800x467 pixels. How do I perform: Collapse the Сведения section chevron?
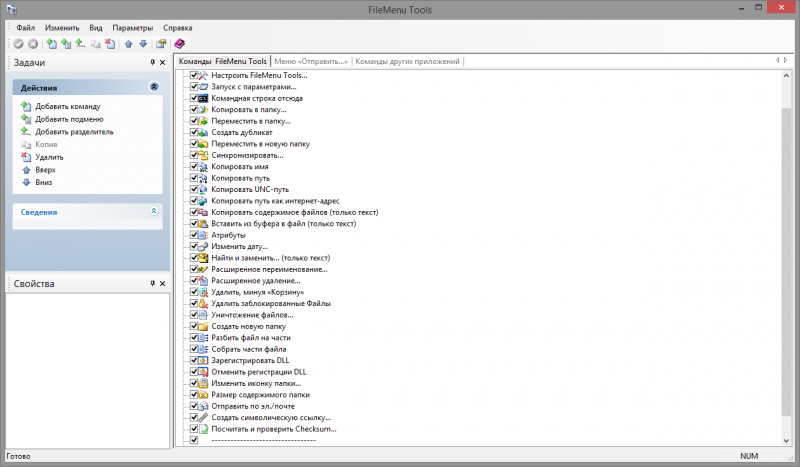[x=154, y=211]
